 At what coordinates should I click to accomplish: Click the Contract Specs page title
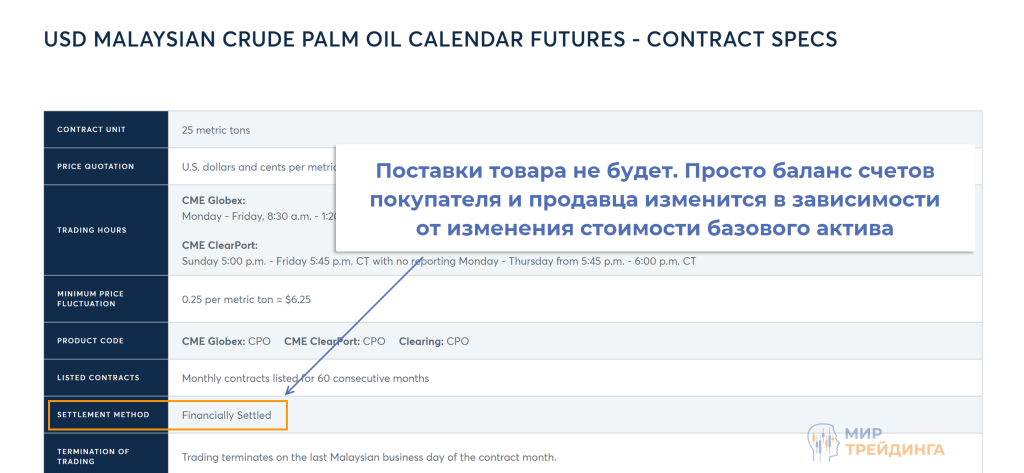[x=441, y=40]
